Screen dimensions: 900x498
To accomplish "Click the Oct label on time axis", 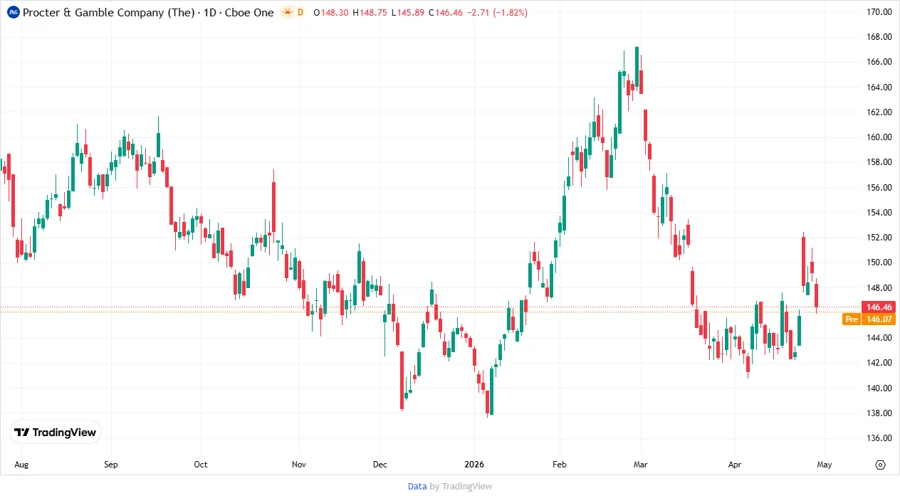I will coord(200,465).
